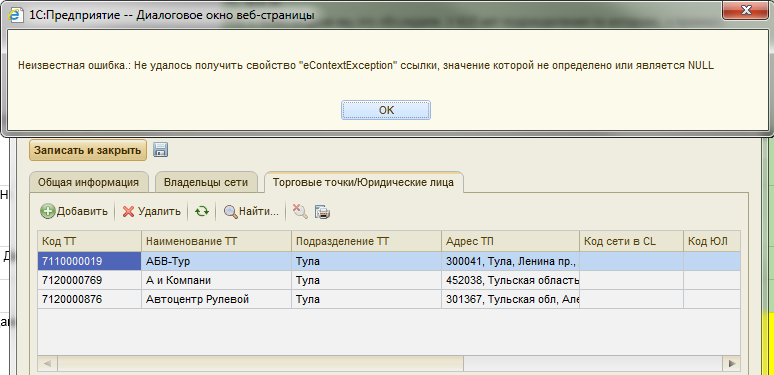Save using the floppy disk icon
This screenshot has width=774, height=375.
(x=160, y=150)
